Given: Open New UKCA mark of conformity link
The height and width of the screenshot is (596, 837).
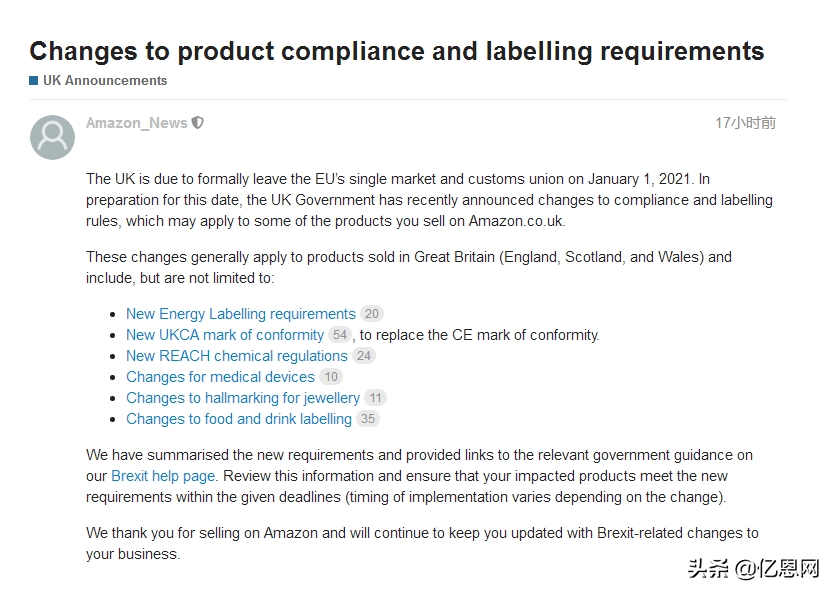Looking at the screenshot, I should 225,335.
